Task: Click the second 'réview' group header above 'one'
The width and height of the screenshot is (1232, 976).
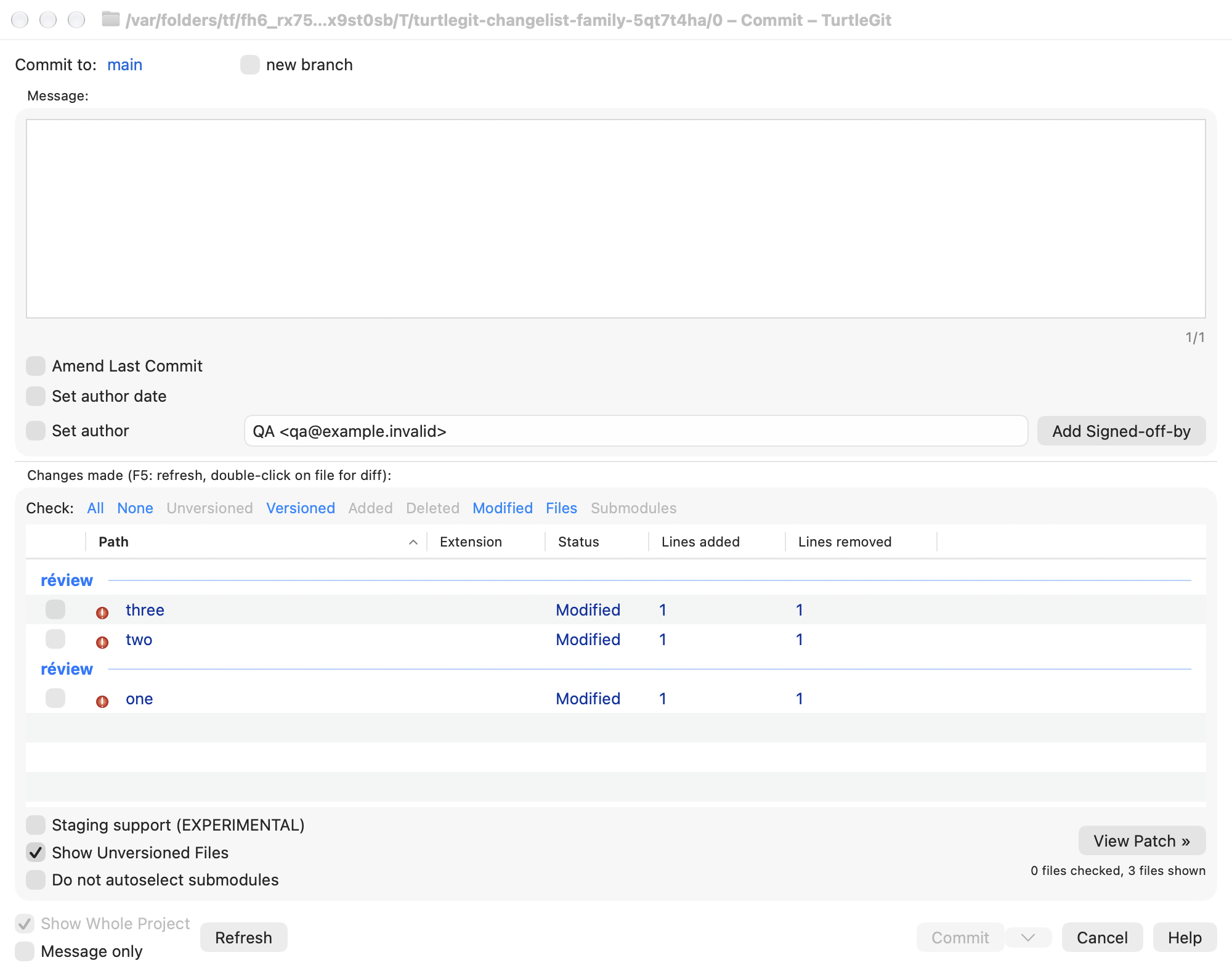Action: pyautogui.click(x=67, y=669)
